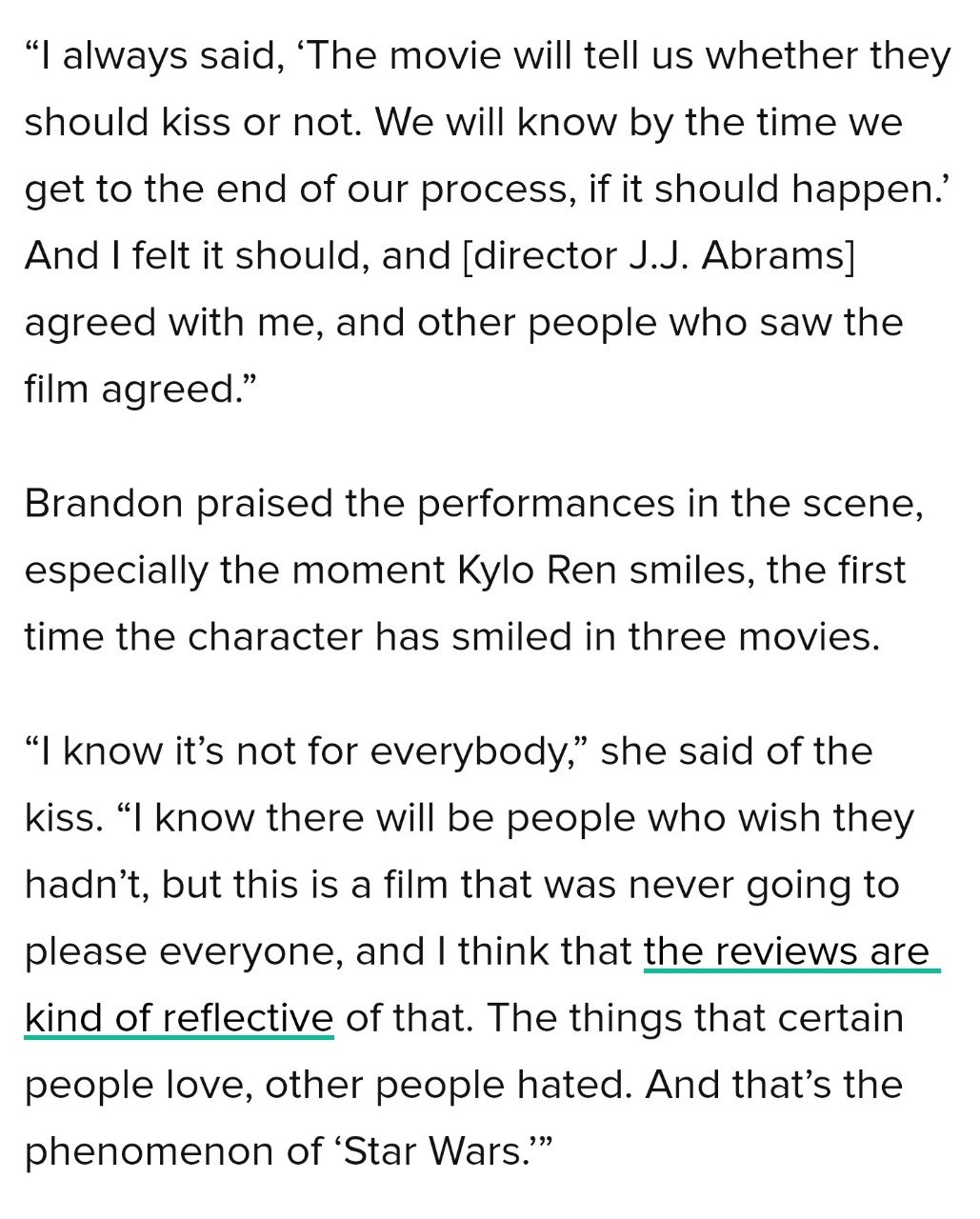Viewport: 980px width, 1219px height.
Task: Click the words "never going to"
Action: click(x=766, y=885)
